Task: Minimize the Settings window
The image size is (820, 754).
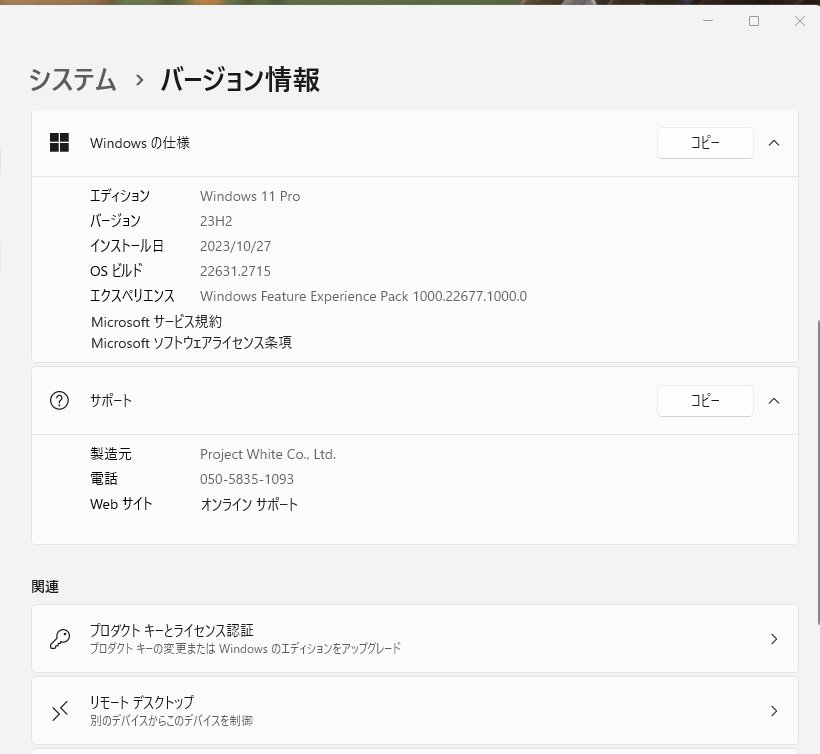Action: point(708,21)
